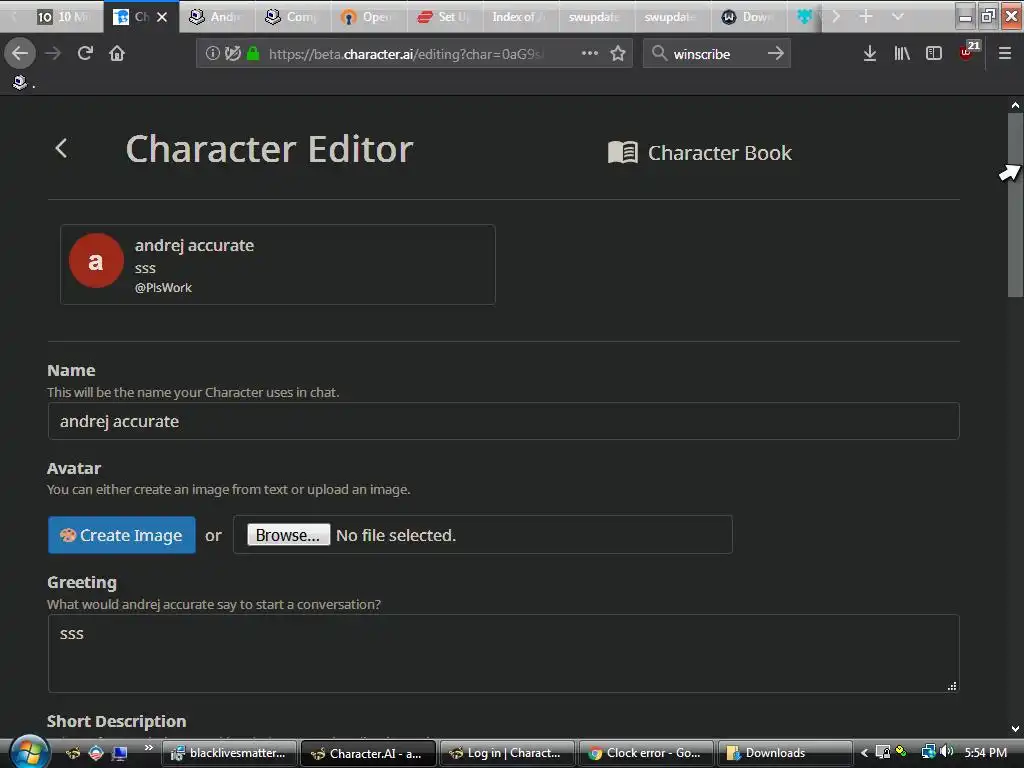This screenshot has height=768, width=1024.
Task: Switch to the second 'swupdate' tab
Action: pos(672,17)
